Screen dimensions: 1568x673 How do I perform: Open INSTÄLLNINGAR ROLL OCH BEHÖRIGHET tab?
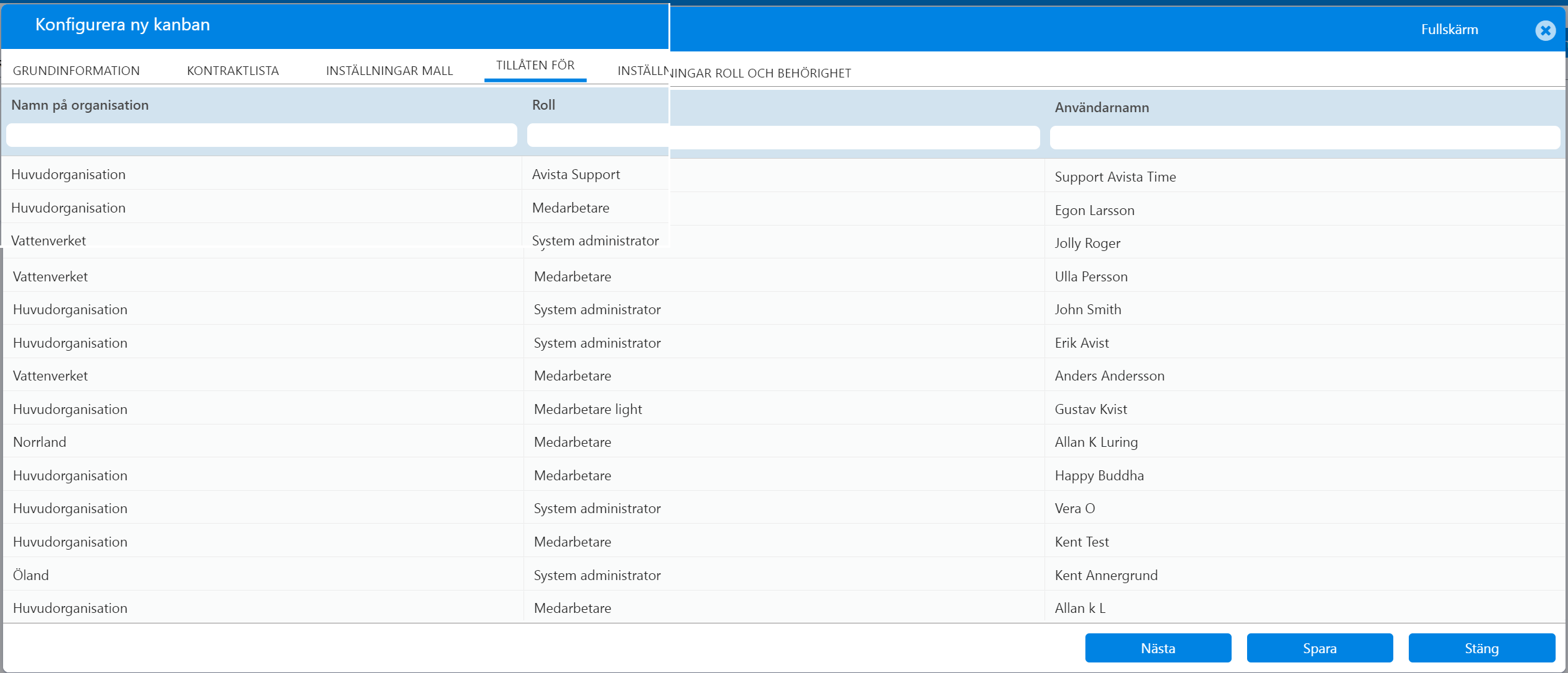point(734,73)
